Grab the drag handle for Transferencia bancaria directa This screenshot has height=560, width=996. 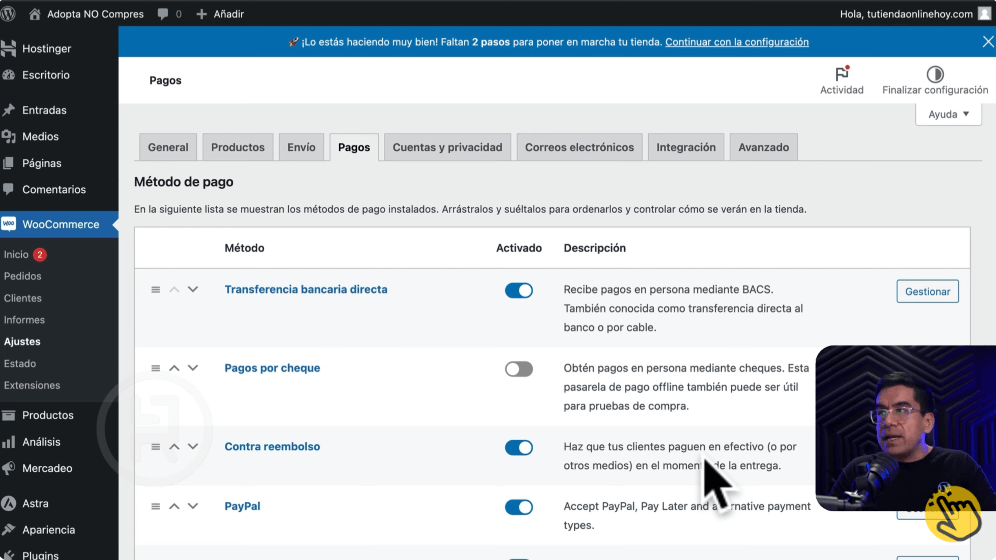point(156,290)
